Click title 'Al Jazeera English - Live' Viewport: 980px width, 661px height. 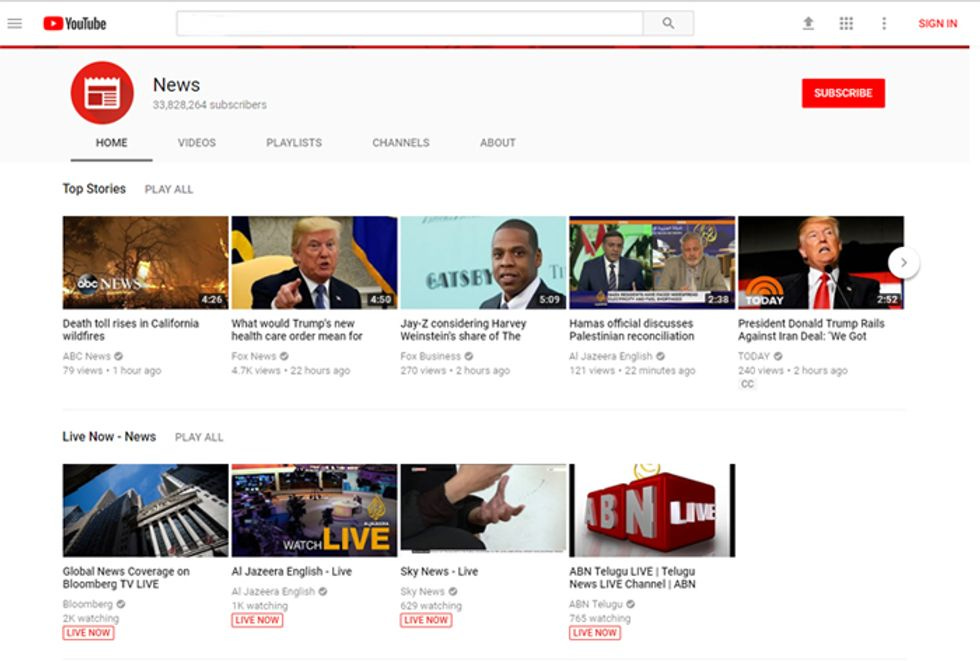[x=291, y=571]
